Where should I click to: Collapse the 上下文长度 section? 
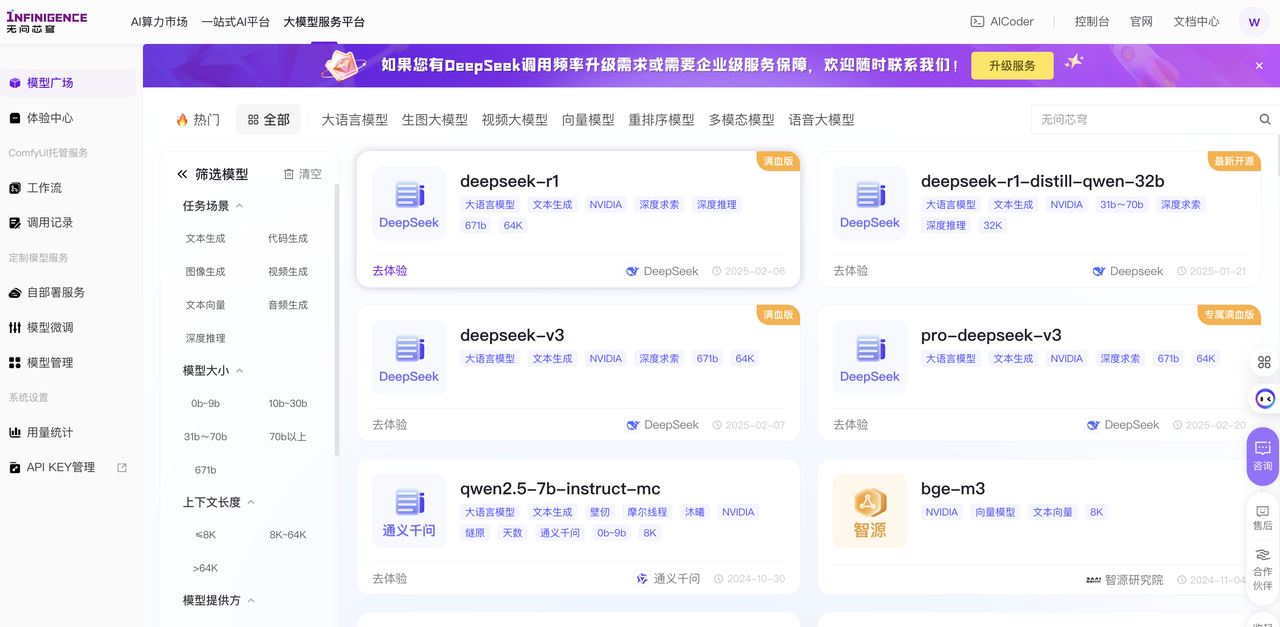coord(251,503)
